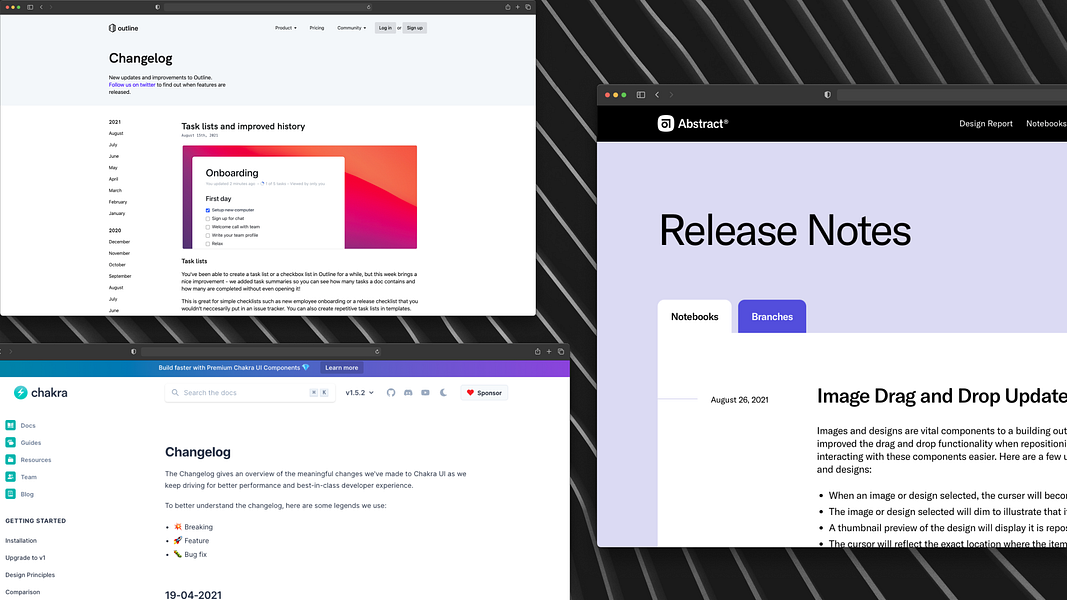Jump to December in Outline's changelog archive
This screenshot has width=1067, height=600.
[119, 241]
